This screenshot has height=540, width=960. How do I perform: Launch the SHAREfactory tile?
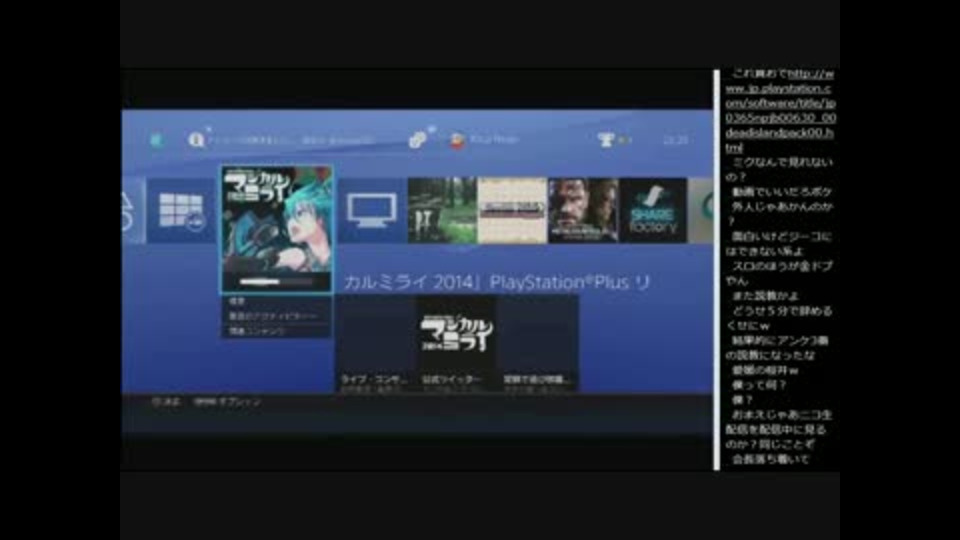pos(653,211)
